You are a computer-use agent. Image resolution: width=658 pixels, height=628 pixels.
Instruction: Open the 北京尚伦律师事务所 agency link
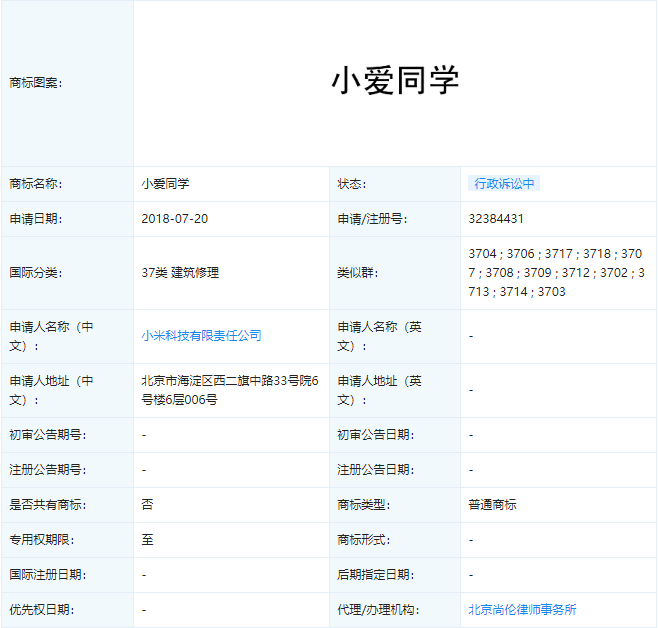tap(522, 610)
